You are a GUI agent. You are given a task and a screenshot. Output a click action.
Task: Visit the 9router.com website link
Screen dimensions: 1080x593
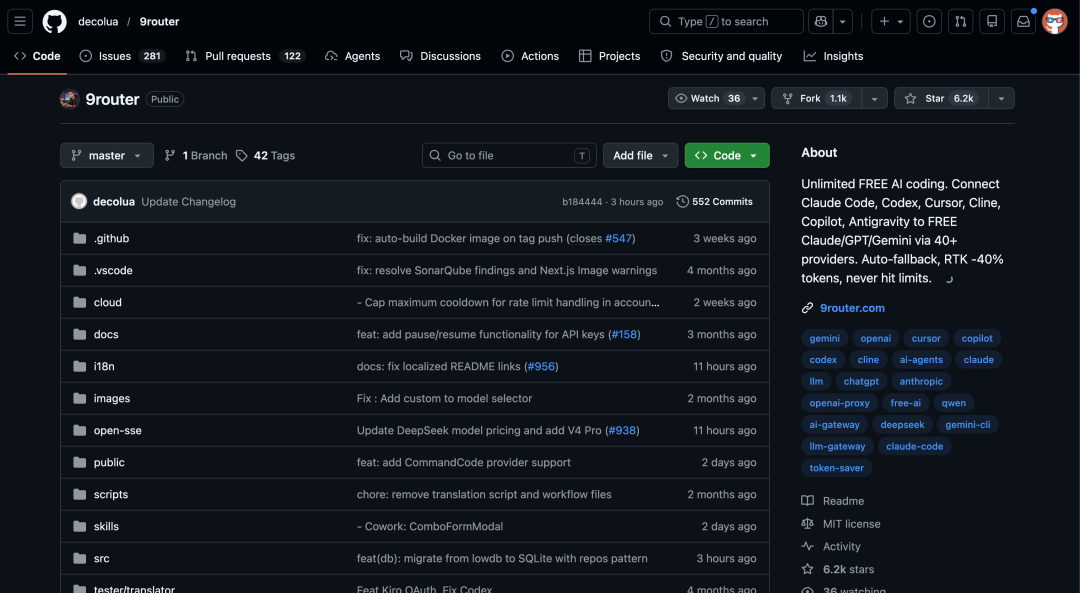tap(852, 308)
